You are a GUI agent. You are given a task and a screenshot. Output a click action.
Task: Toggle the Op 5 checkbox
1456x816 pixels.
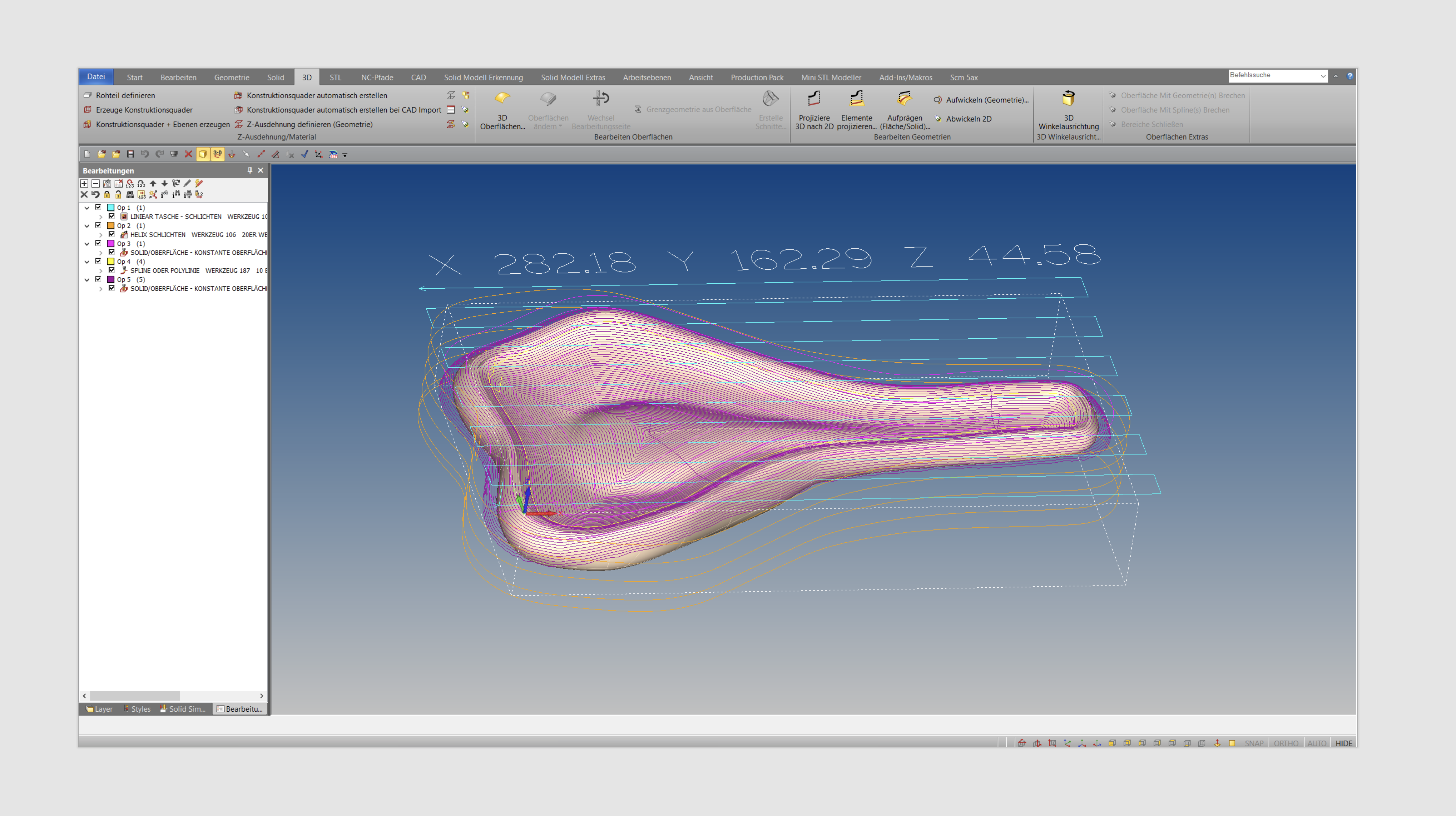(98, 279)
